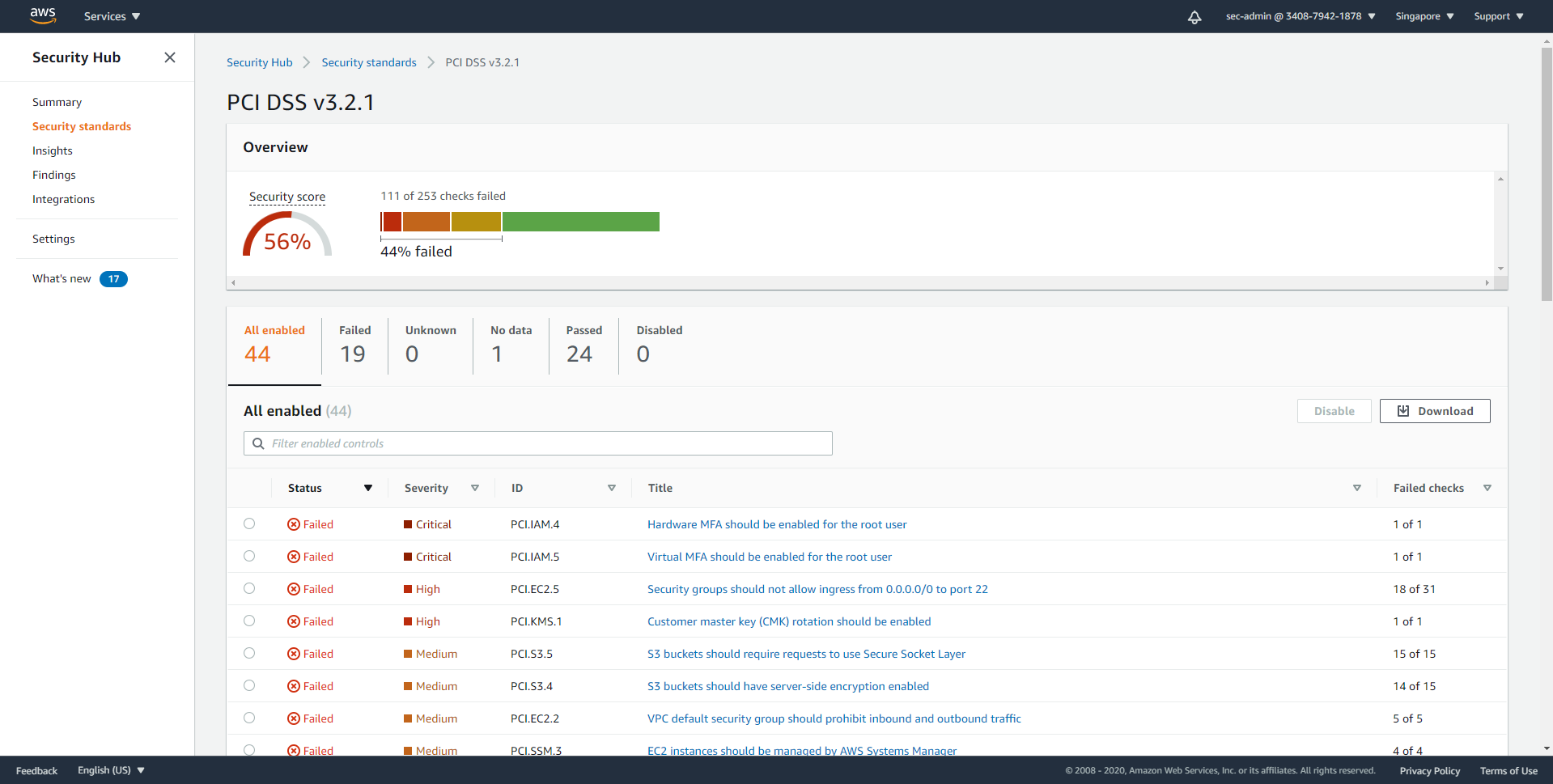
Task: Switch to the Disabled tab
Action: coord(659,345)
